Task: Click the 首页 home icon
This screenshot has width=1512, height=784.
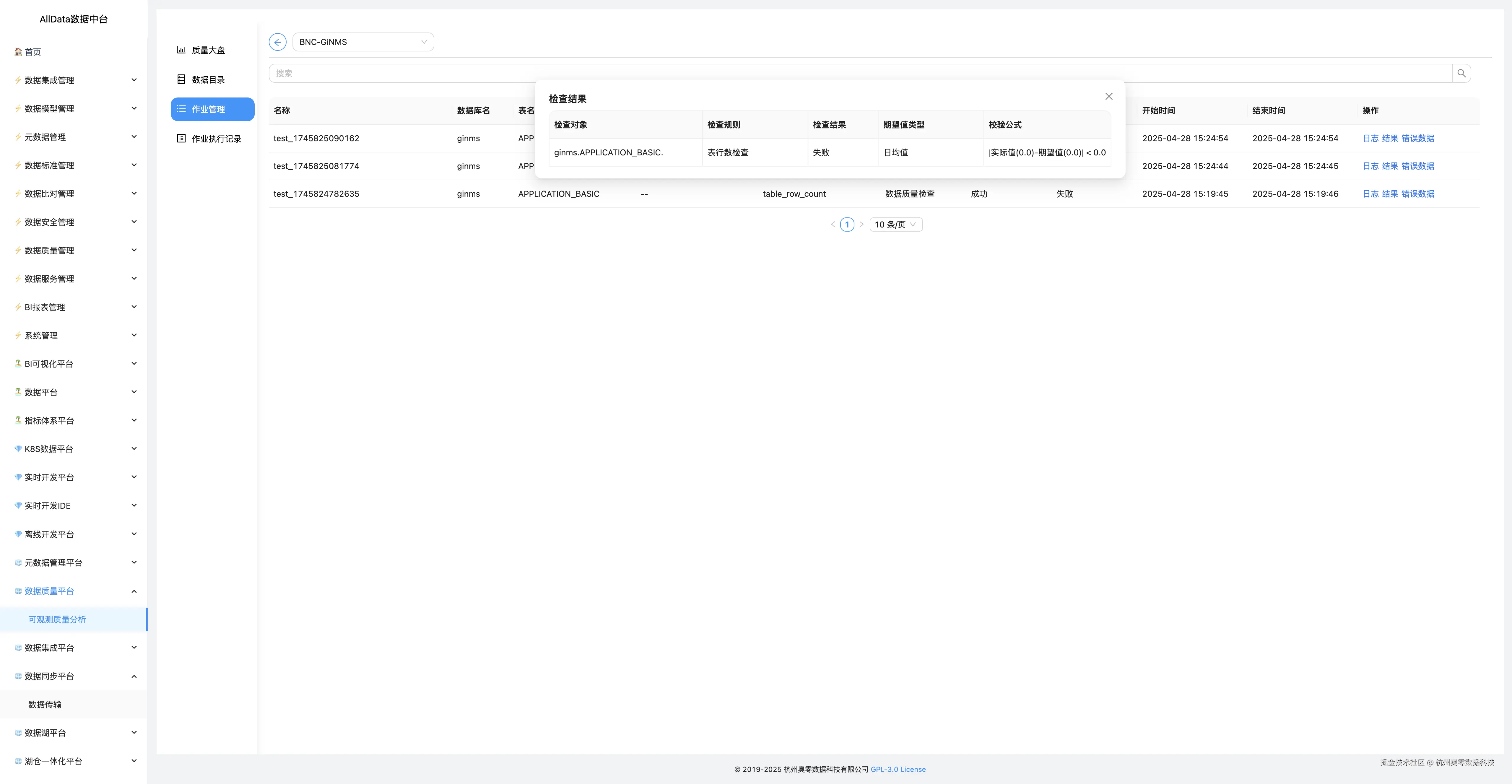Action: (x=18, y=52)
